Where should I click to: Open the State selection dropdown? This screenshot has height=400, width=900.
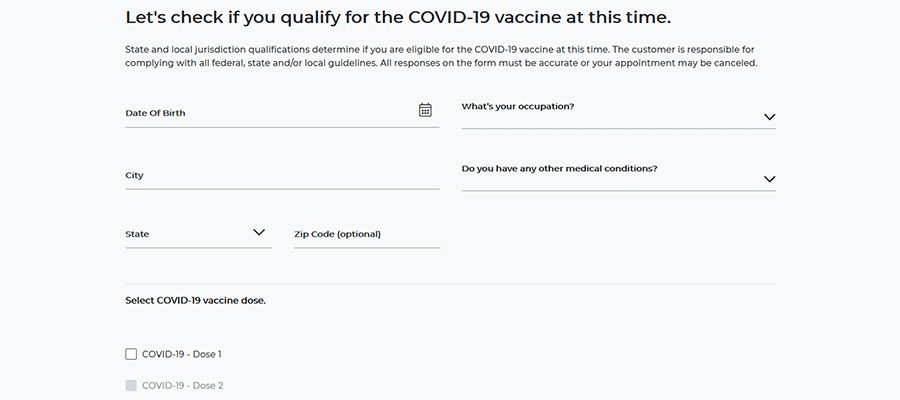click(190, 234)
